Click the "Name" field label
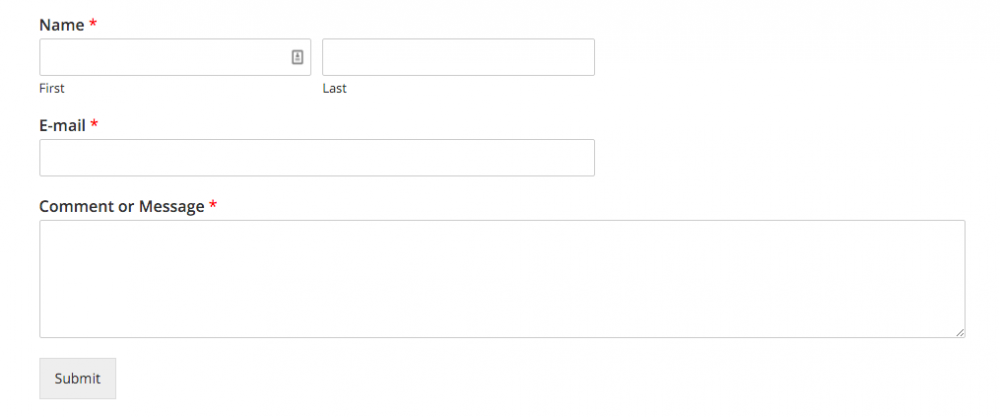The image size is (1000, 417). tap(61, 24)
